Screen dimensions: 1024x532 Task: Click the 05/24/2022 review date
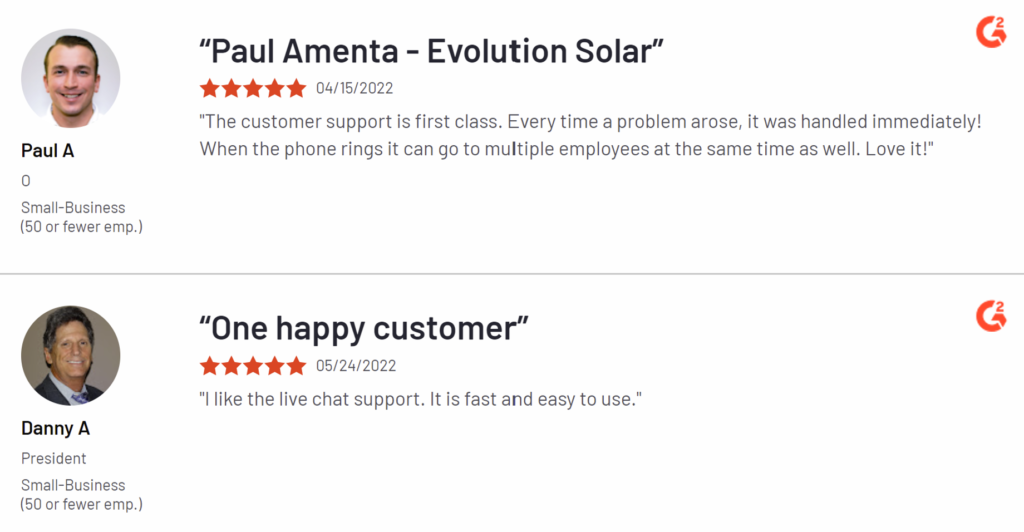(x=356, y=366)
